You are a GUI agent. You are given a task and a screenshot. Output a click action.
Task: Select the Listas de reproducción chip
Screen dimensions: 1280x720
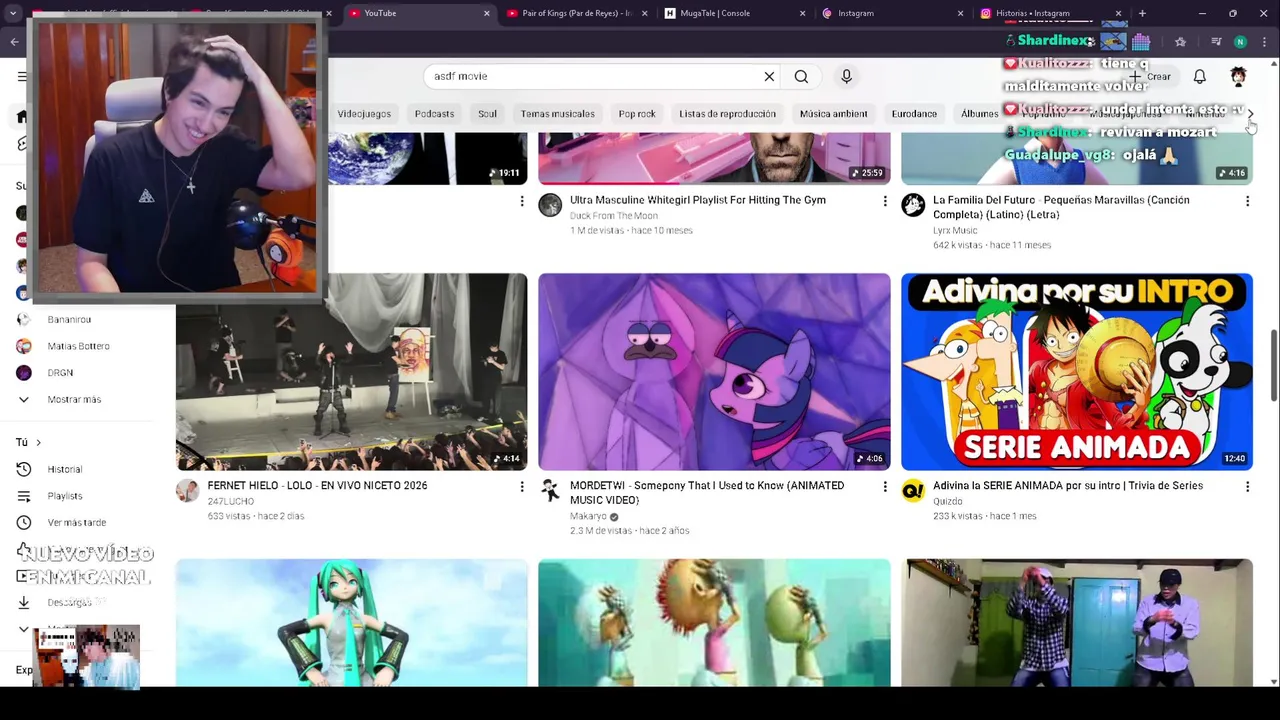727,114
